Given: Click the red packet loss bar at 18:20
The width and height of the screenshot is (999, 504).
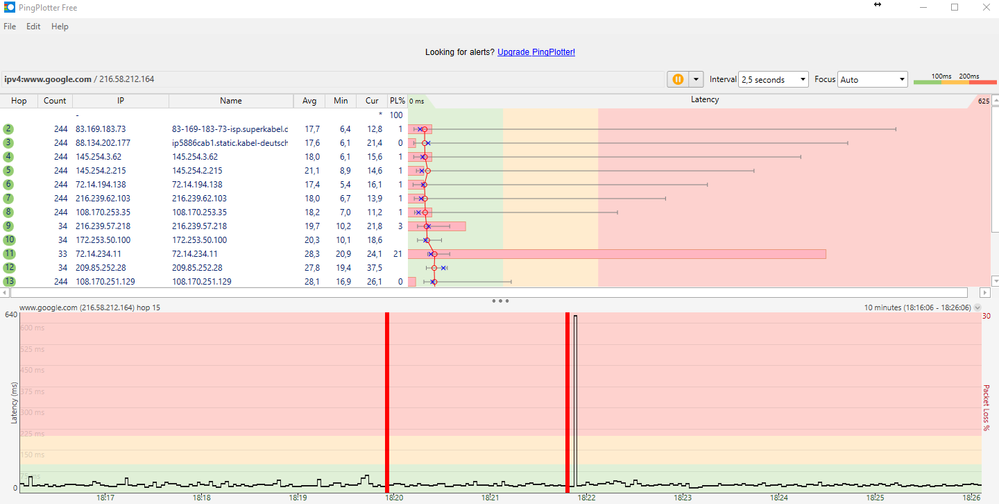Looking at the screenshot, I should (387, 401).
